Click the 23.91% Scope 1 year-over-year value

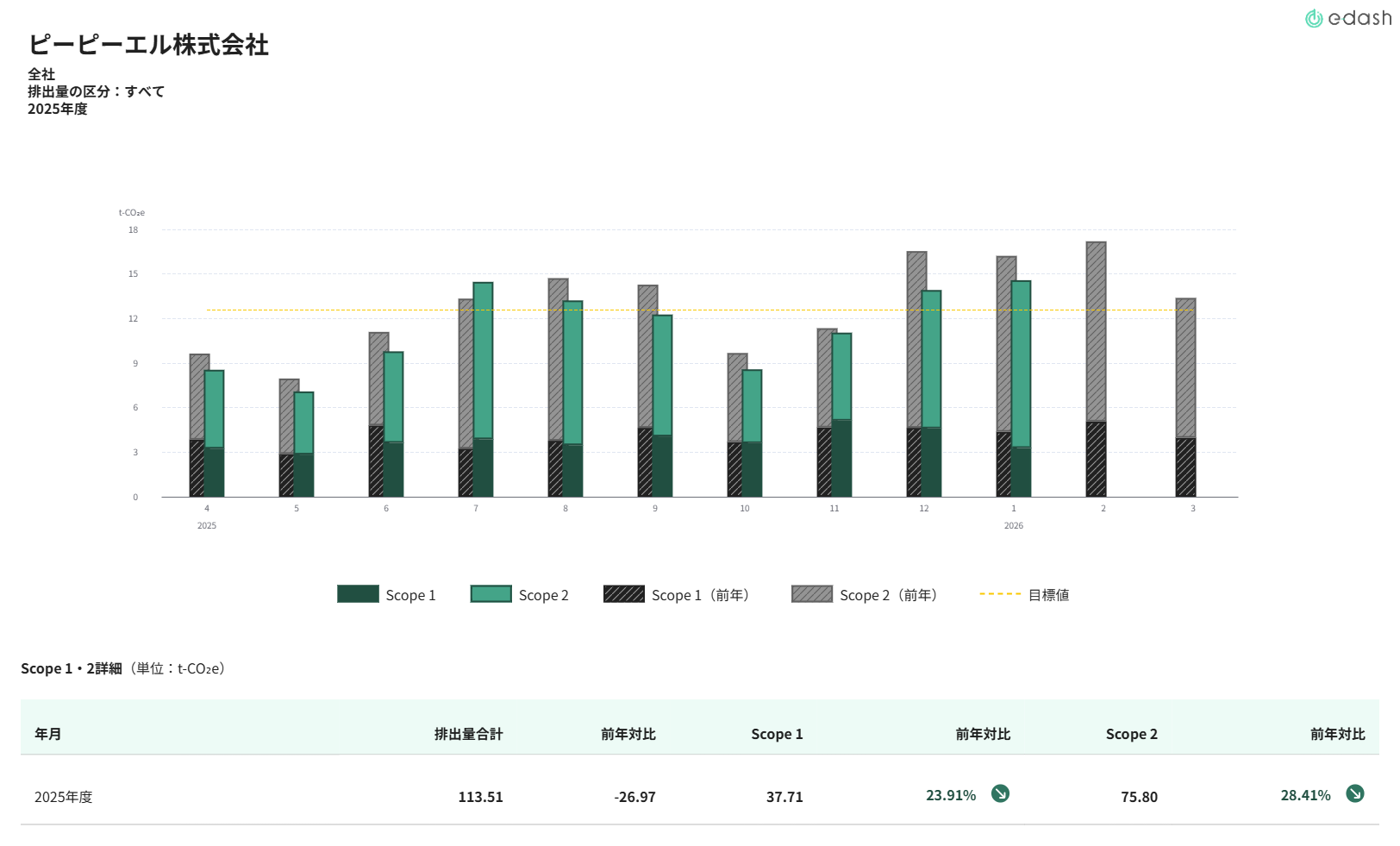[x=951, y=795]
